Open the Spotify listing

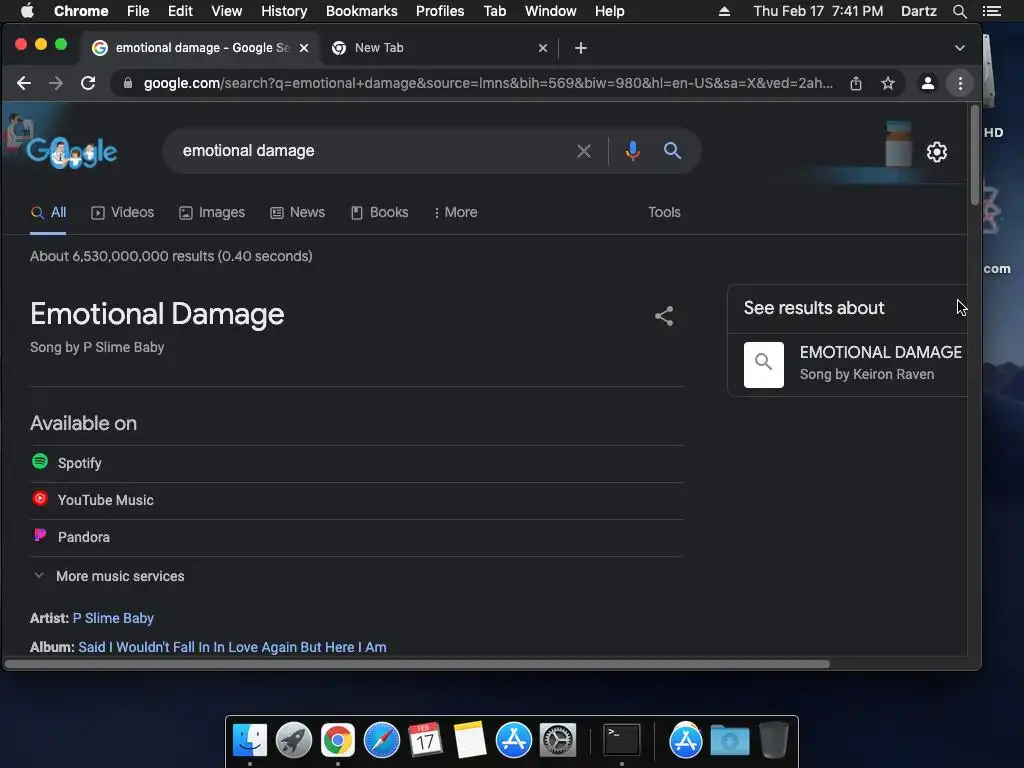pos(357,464)
